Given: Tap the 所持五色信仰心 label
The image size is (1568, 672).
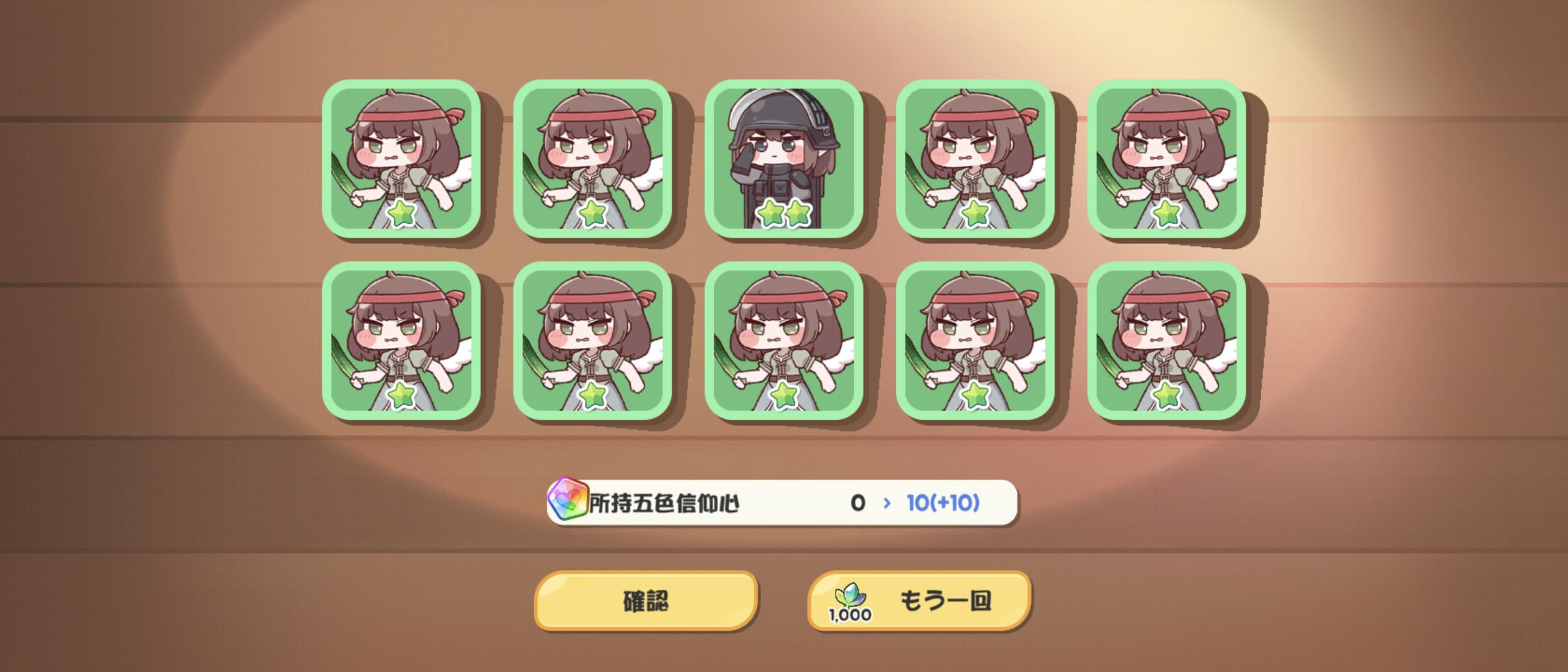Looking at the screenshot, I should pyautogui.click(x=664, y=503).
